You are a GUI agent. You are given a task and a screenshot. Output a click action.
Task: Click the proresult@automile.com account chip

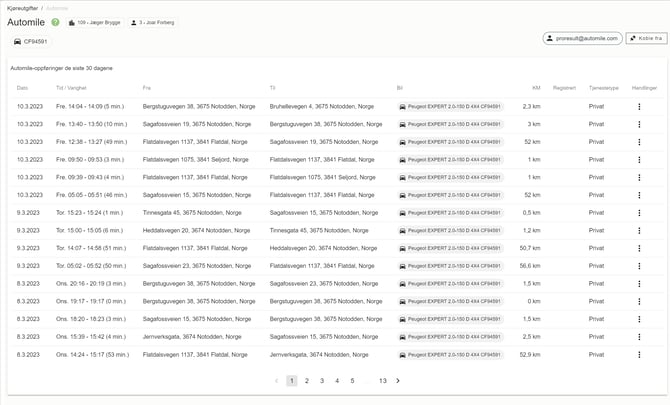click(x=582, y=38)
